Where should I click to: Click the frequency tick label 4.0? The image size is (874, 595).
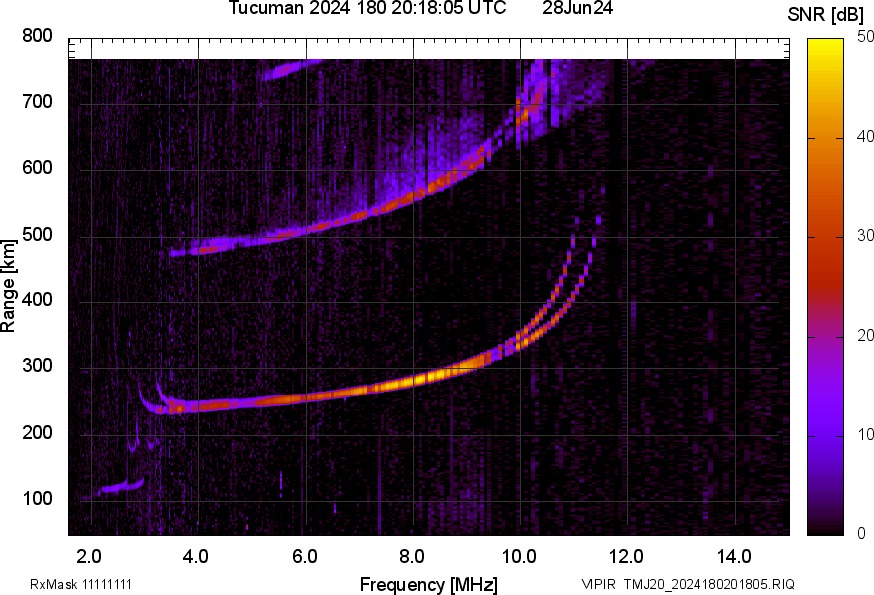(x=196, y=557)
